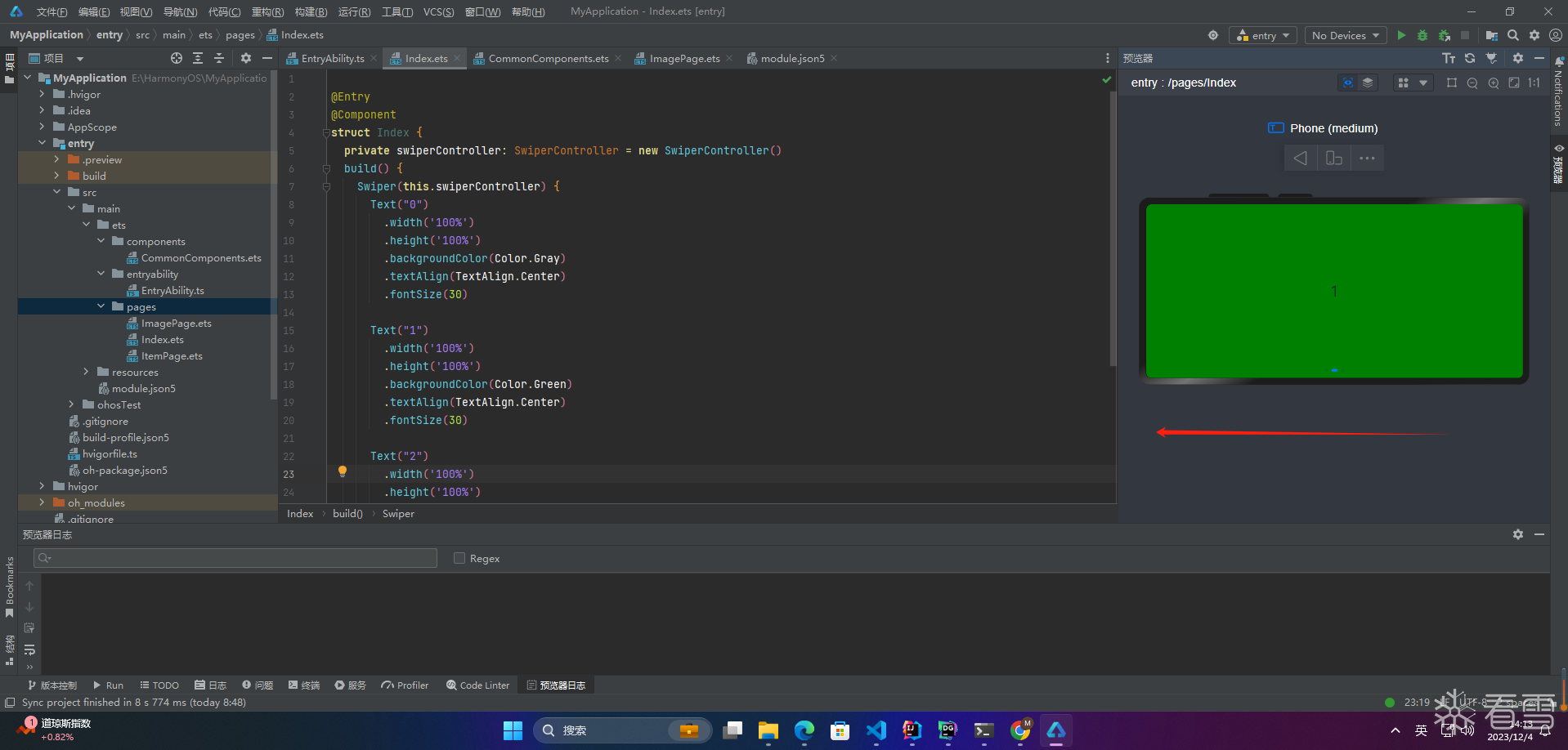Run the app with the green play button
This screenshot has height=750, width=1568.
1401,35
